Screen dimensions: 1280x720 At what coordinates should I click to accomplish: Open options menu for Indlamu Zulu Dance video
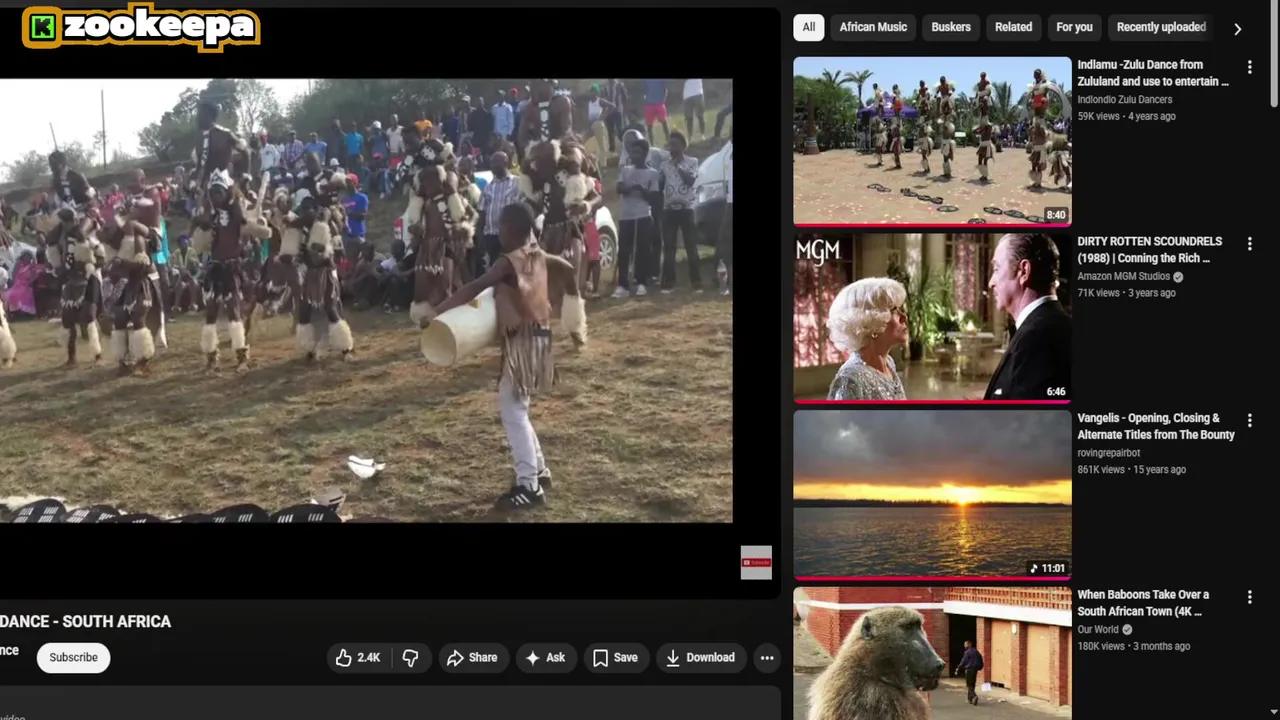pos(1249,67)
